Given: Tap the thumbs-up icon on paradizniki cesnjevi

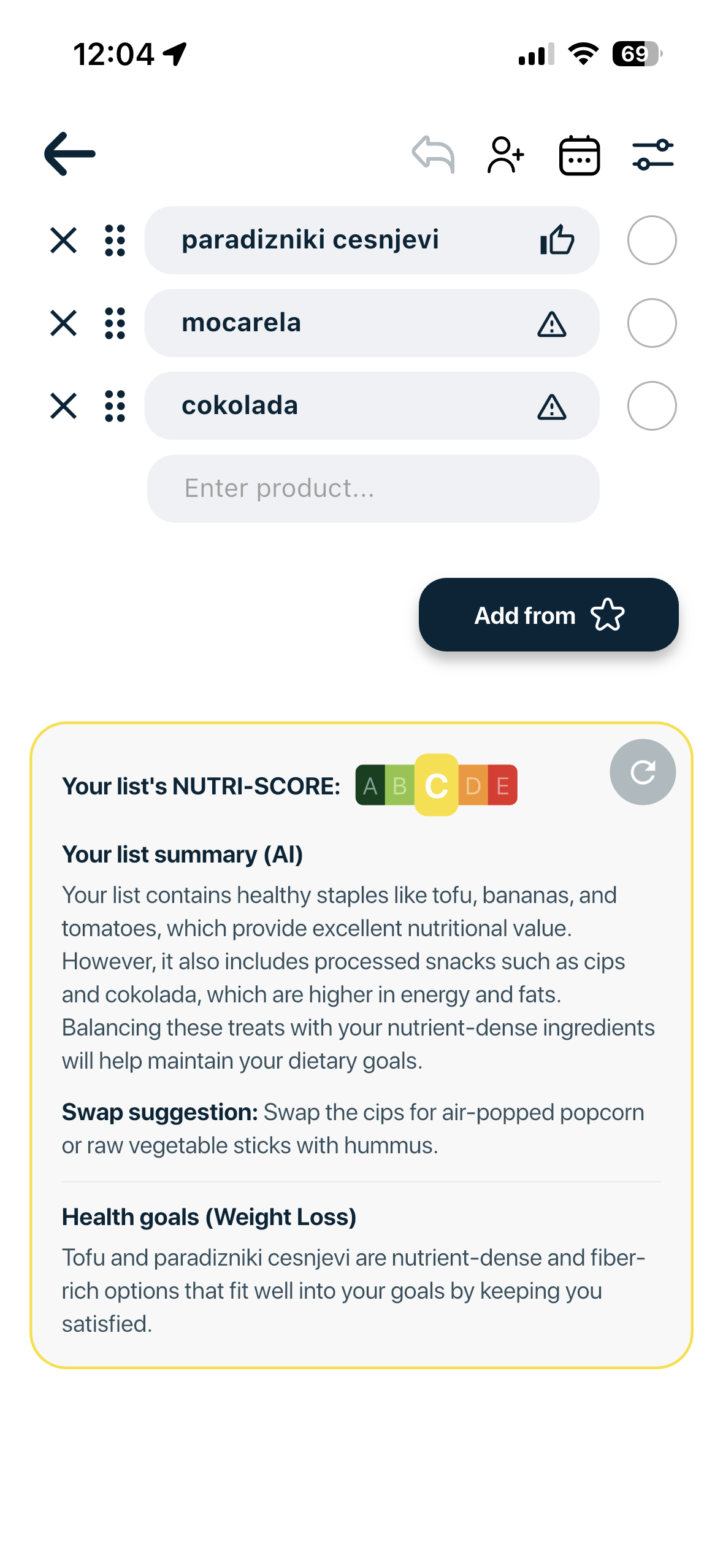Looking at the screenshot, I should coord(557,239).
